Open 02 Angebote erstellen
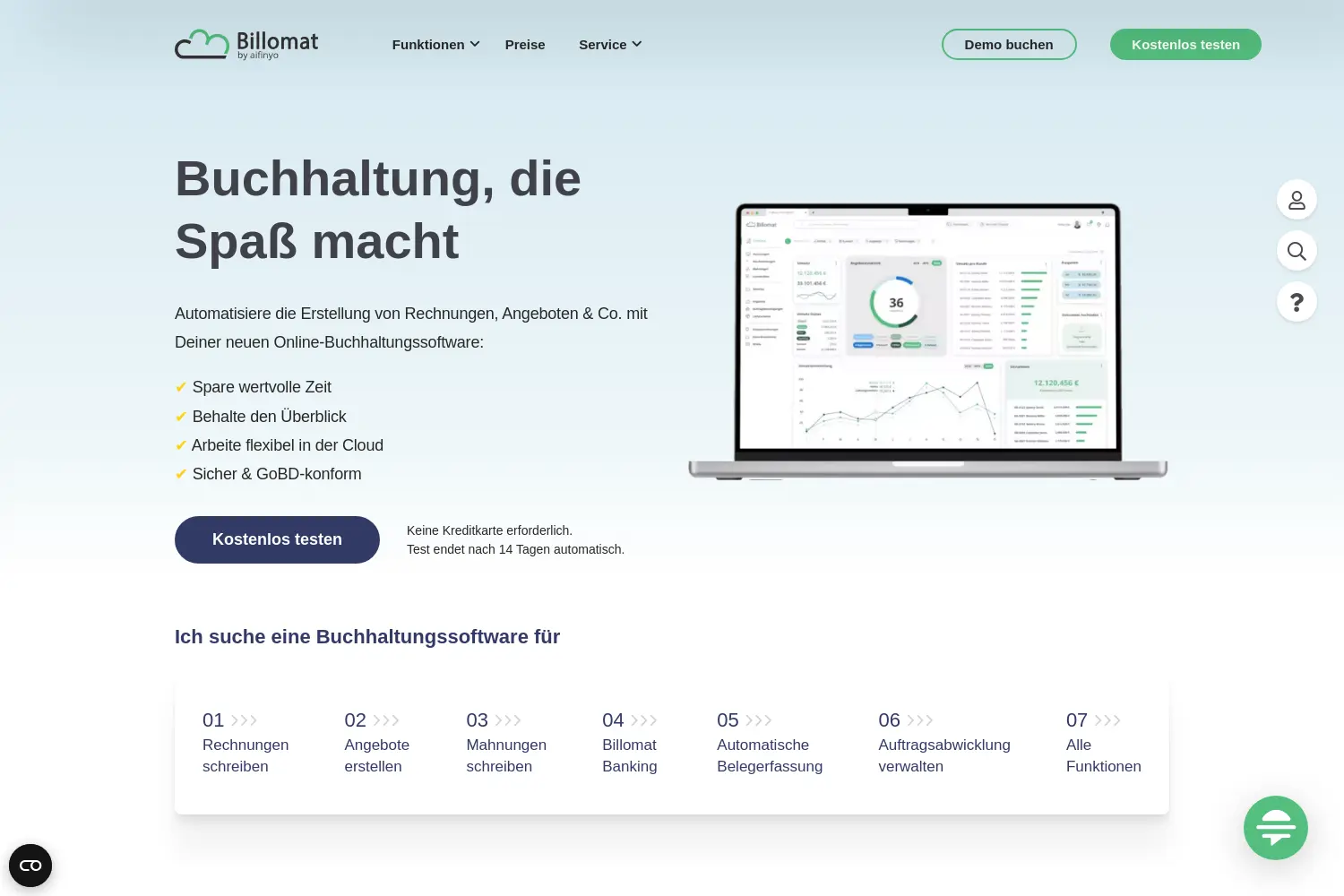This screenshot has height=896, width=1344. (x=376, y=743)
